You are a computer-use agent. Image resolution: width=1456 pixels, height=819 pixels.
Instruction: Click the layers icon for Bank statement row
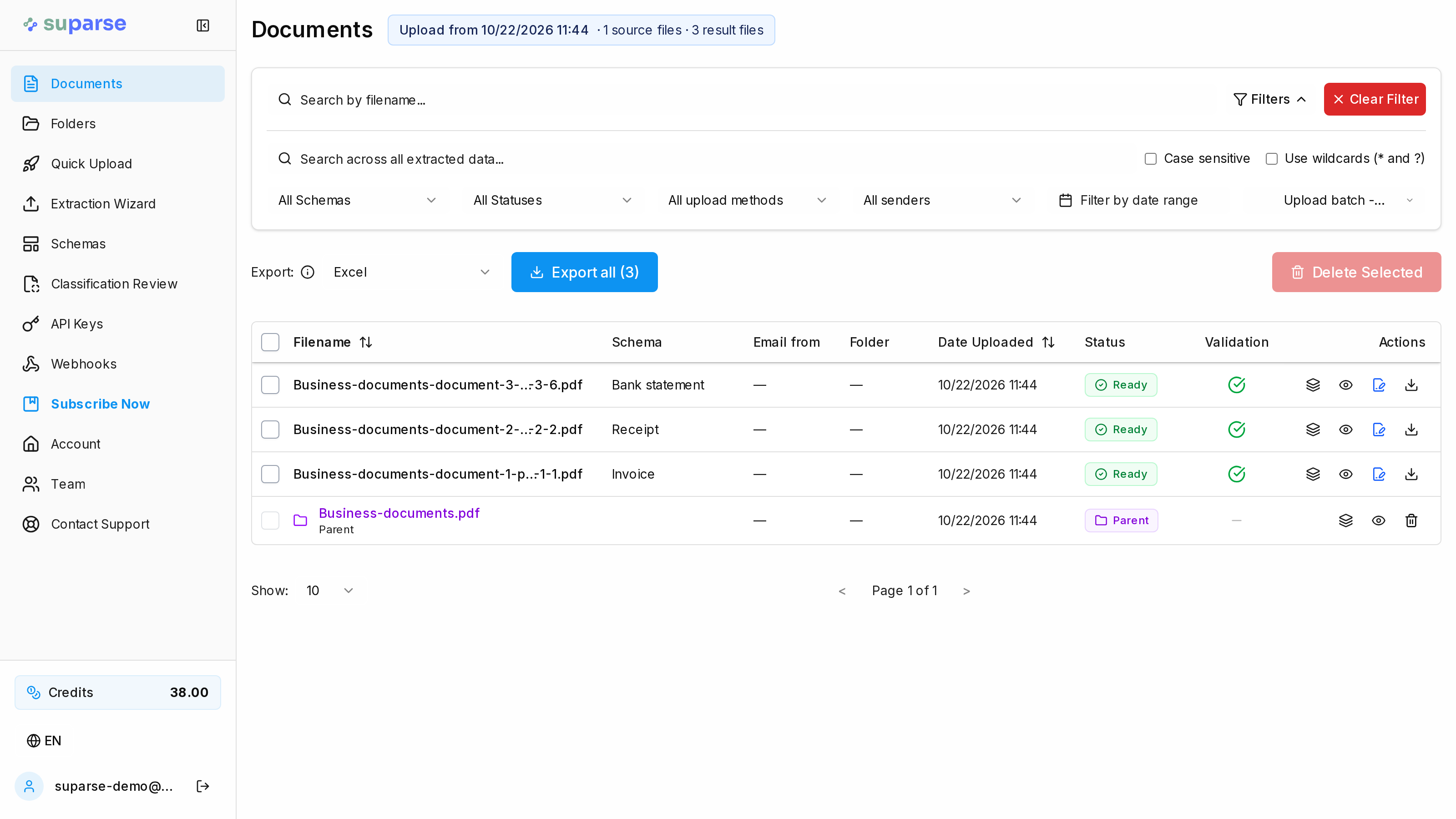click(x=1313, y=385)
